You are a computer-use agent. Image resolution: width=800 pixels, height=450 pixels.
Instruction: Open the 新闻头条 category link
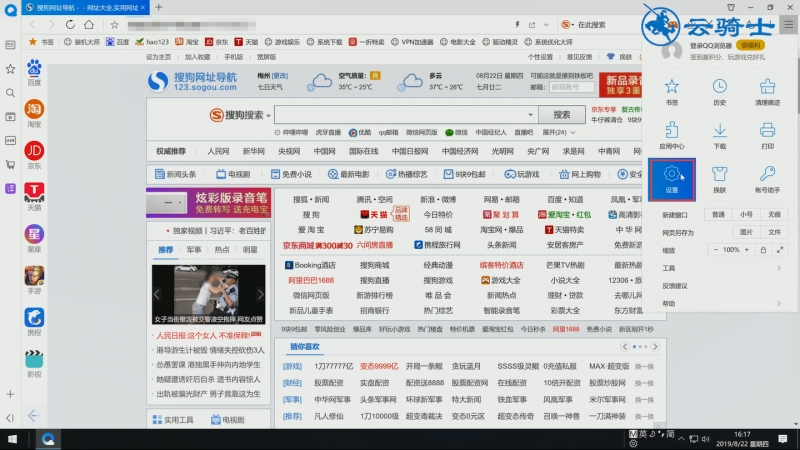(x=176, y=174)
